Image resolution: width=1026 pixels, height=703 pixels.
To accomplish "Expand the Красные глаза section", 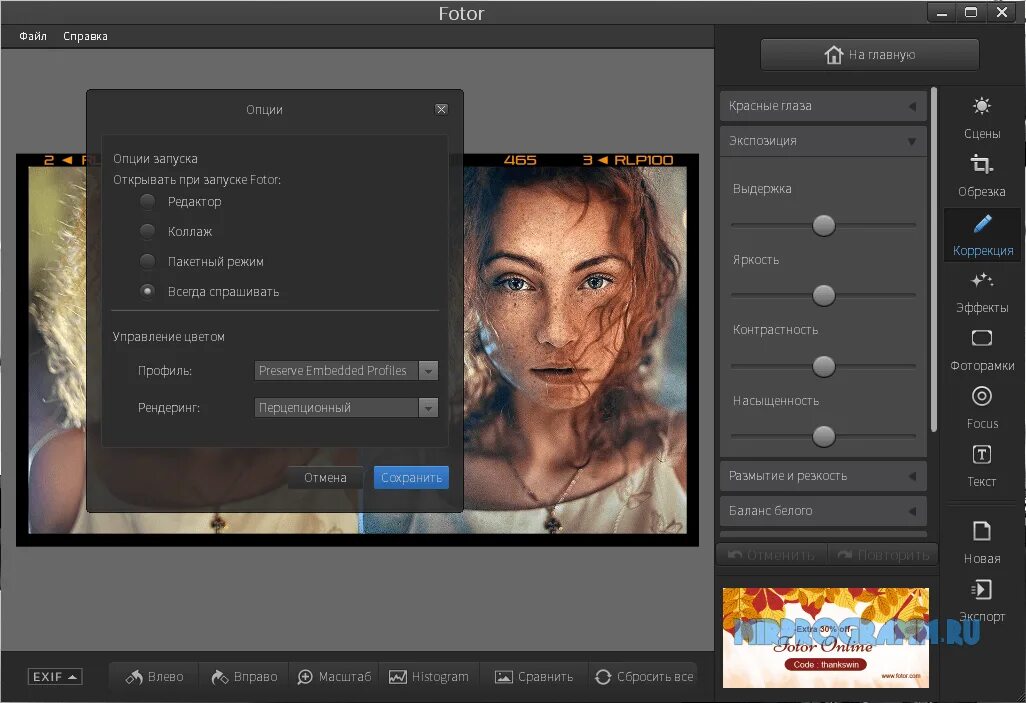I will [823, 106].
